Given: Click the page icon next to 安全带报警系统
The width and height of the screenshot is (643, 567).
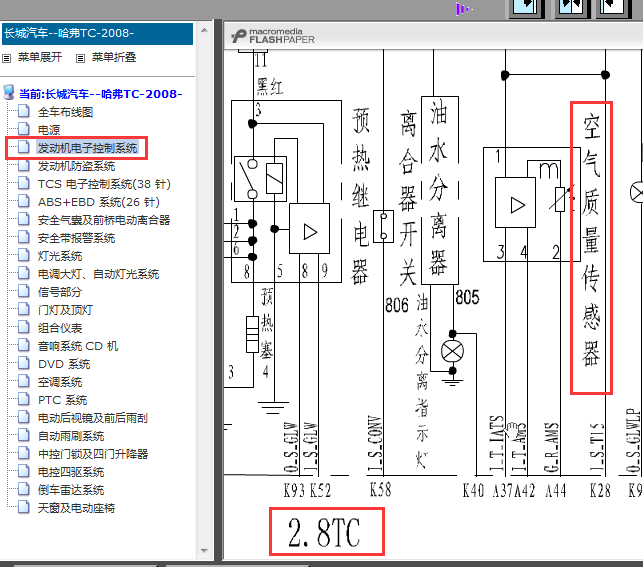Looking at the screenshot, I should pyautogui.click(x=24, y=238).
